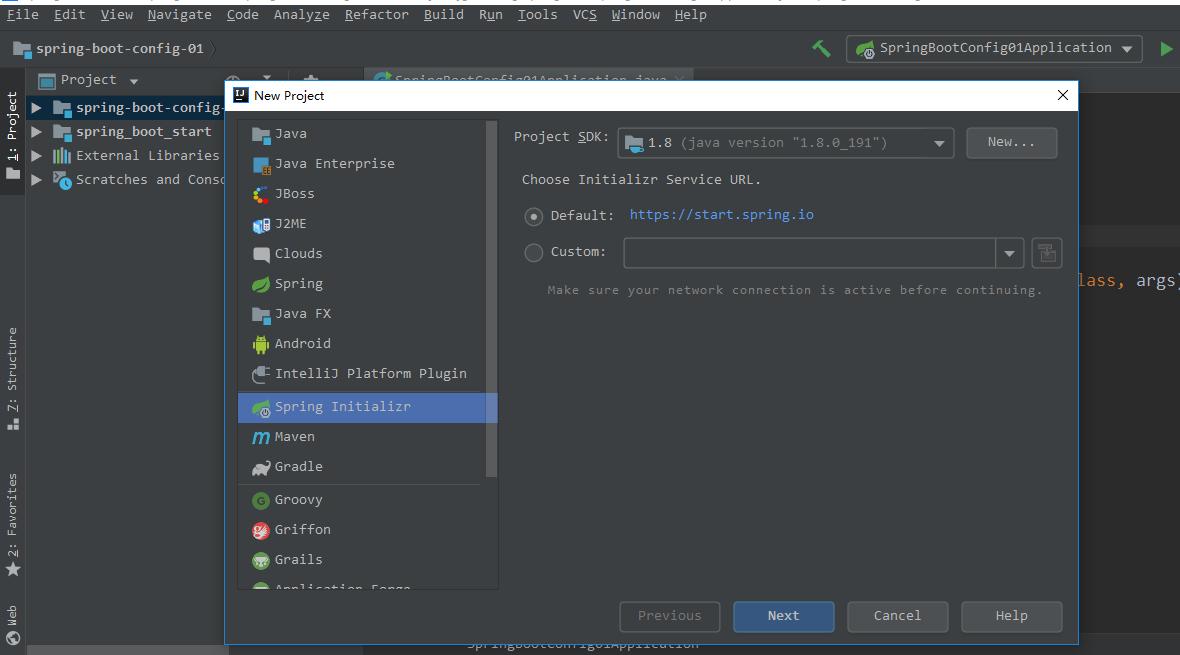
Task: Choose the Spring leaf icon
Action: pos(260,285)
